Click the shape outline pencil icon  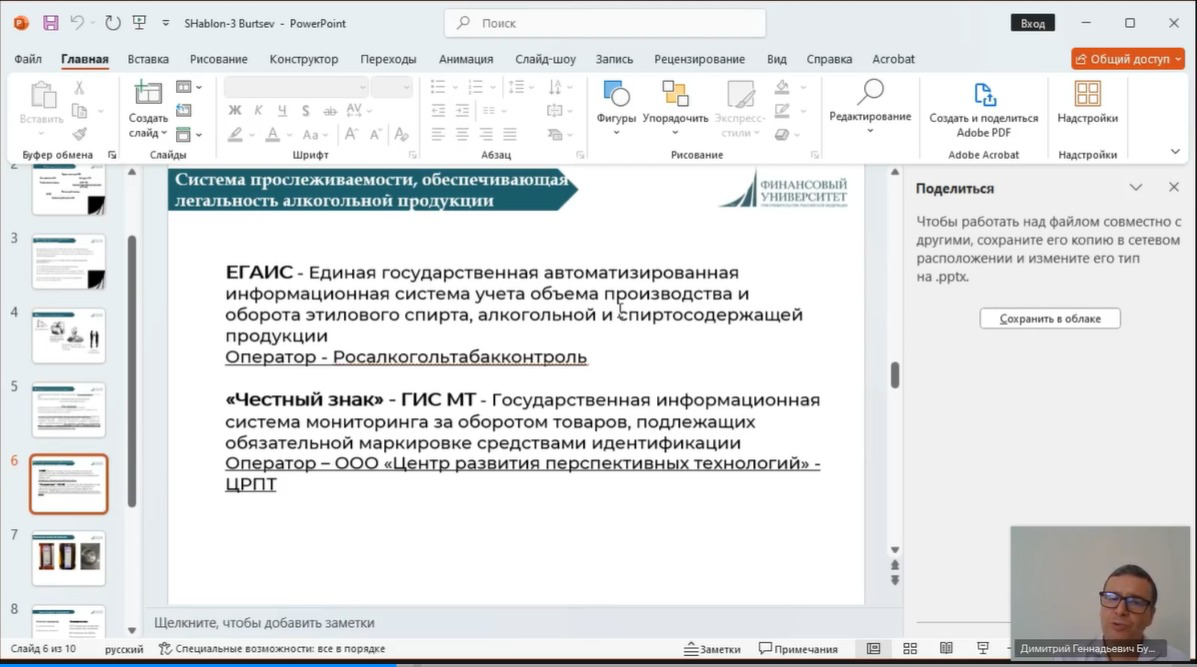coord(782,111)
